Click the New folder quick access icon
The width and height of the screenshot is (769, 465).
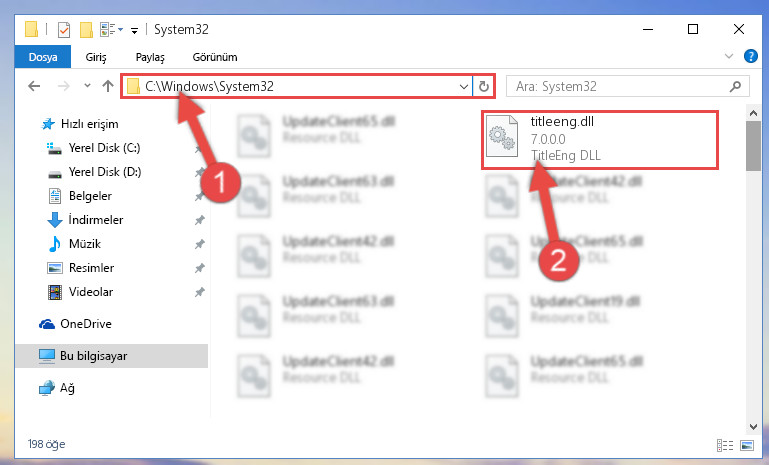click(x=86, y=30)
